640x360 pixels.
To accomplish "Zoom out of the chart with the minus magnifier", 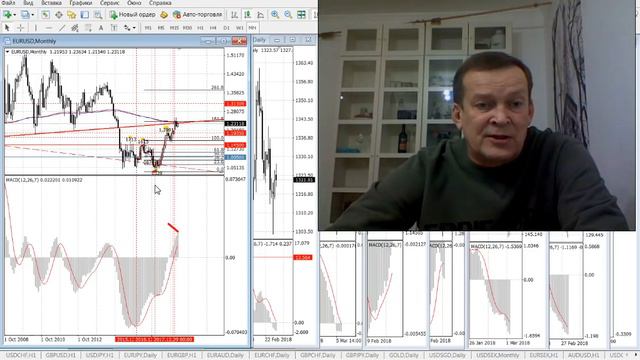I will [x=288, y=15].
